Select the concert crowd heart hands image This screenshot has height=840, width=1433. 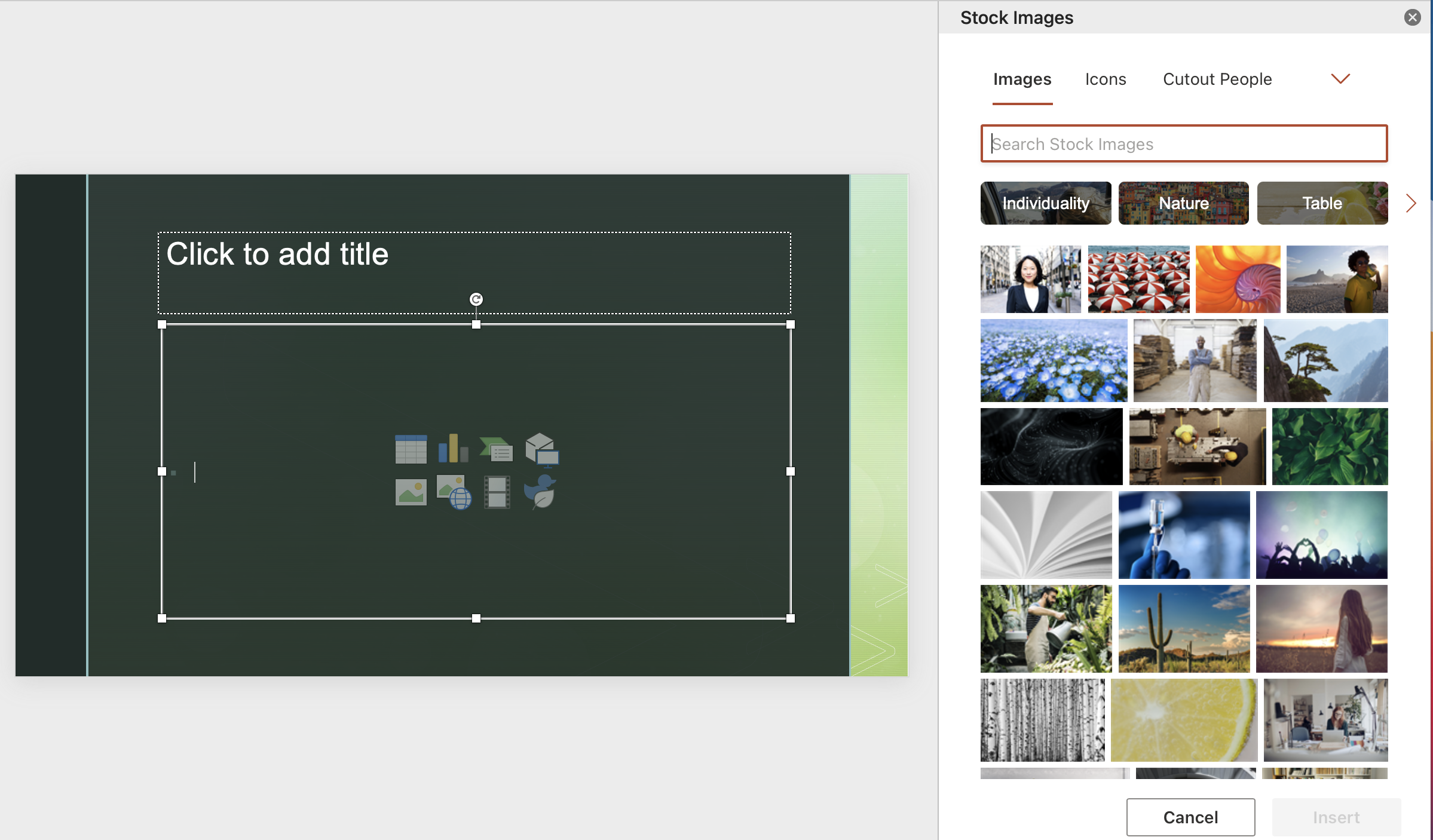coord(1321,535)
